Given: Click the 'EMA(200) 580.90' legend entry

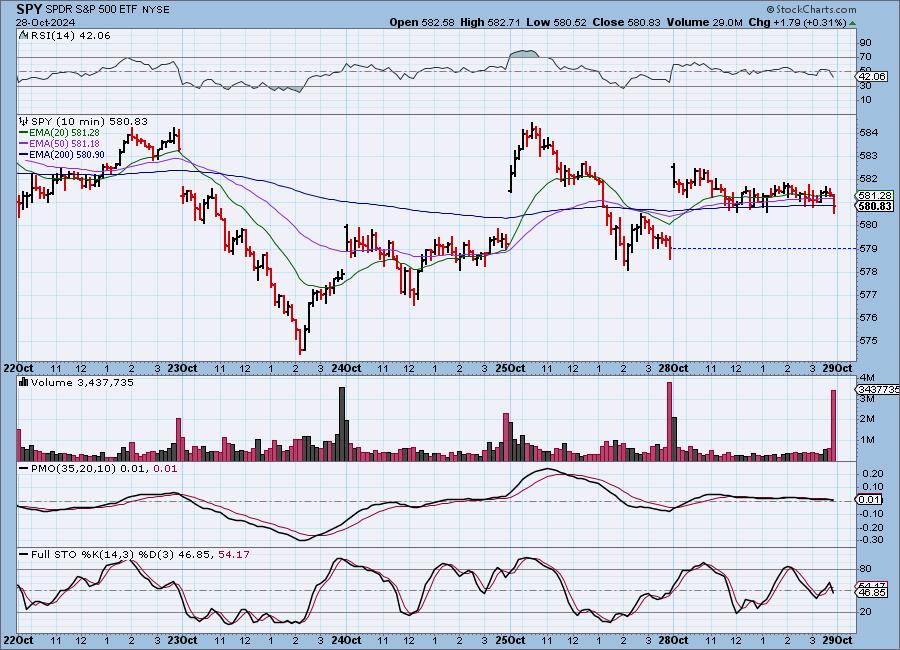Looking at the screenshot, I should pos(67,154).
